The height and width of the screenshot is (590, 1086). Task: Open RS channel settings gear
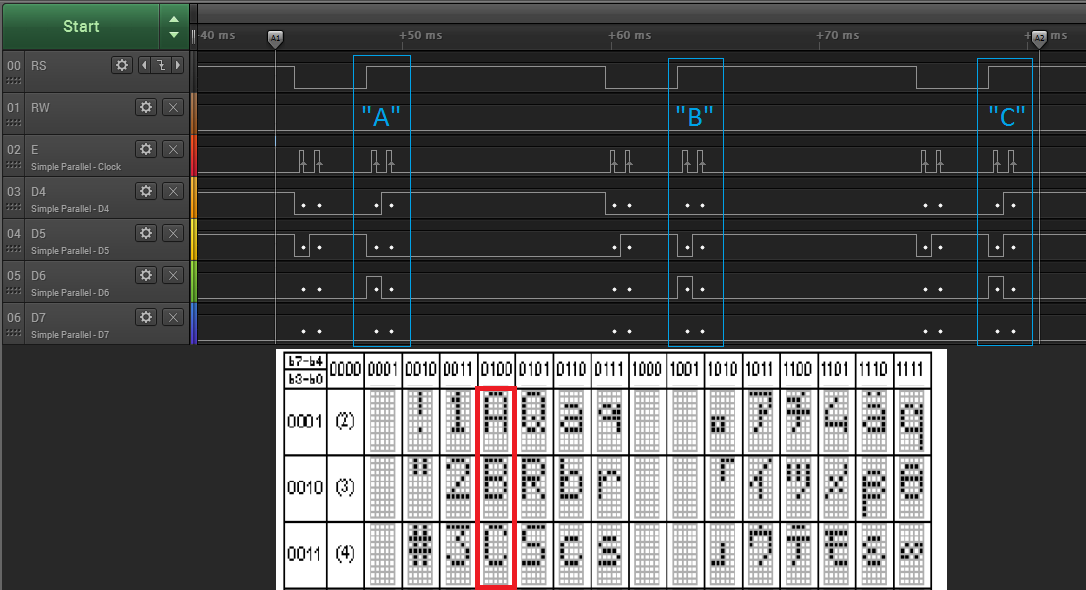tap(122, 65)
